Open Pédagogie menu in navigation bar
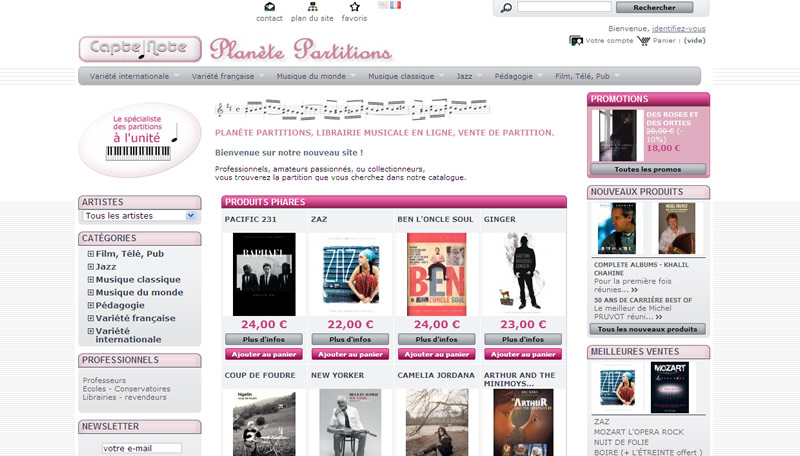This screenshot has height=456, width=800. [513, 76]
